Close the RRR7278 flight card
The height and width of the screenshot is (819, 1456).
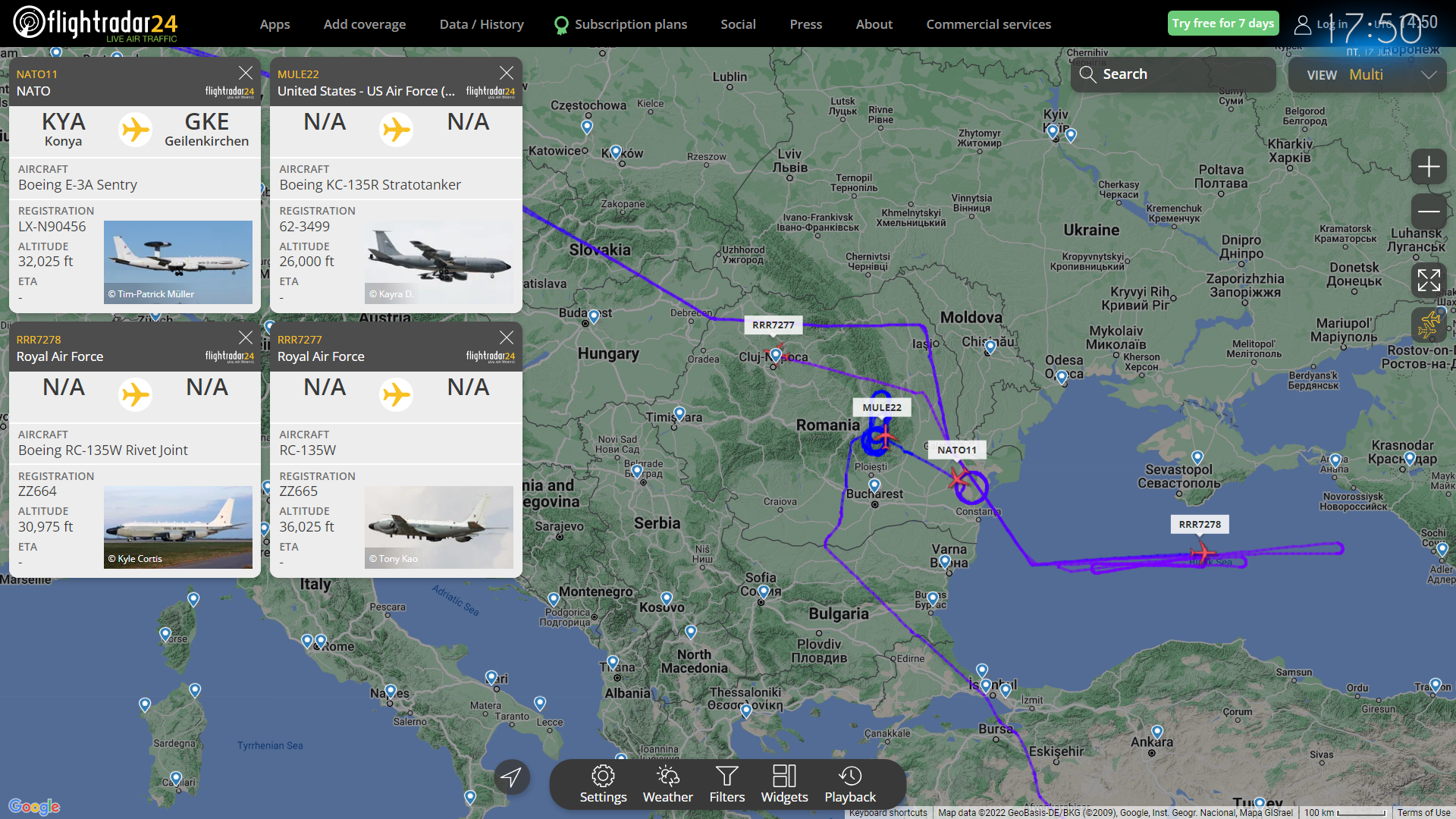tap(246, 337)
